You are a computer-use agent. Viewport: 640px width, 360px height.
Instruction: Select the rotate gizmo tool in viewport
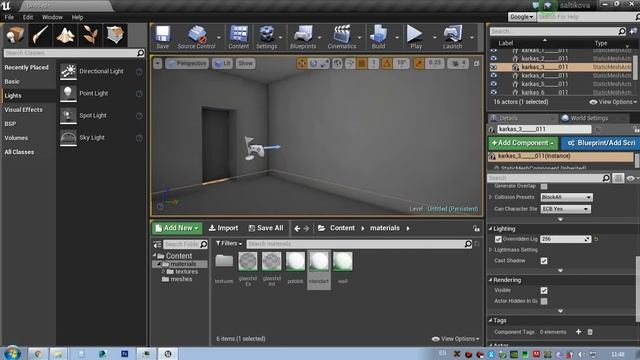point(313,64)
